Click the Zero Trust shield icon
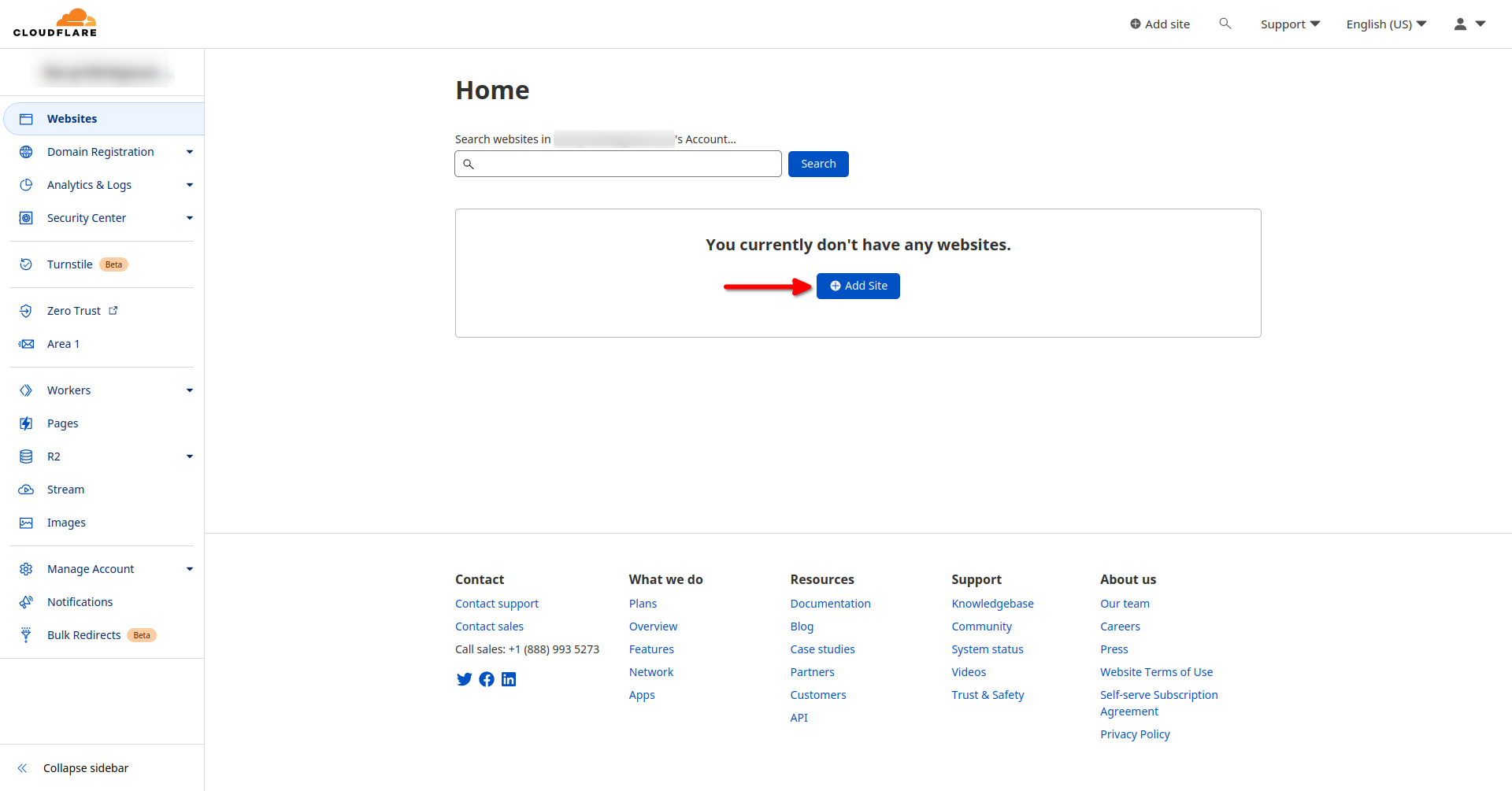The image size is (1512, 791). 26,311
